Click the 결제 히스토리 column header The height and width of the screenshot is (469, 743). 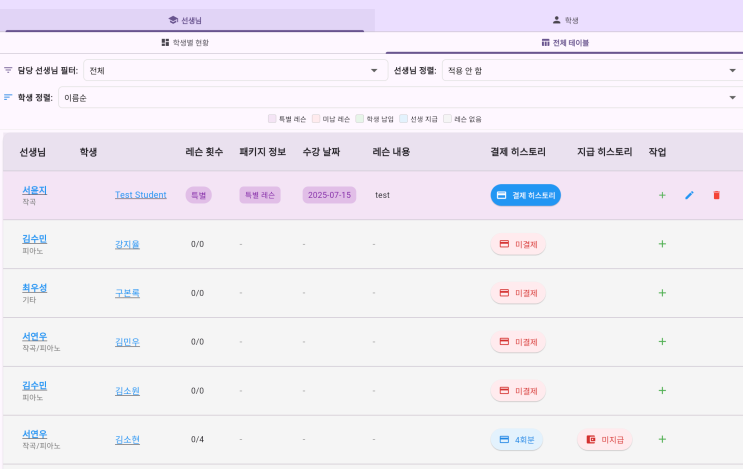pos(518,152)
